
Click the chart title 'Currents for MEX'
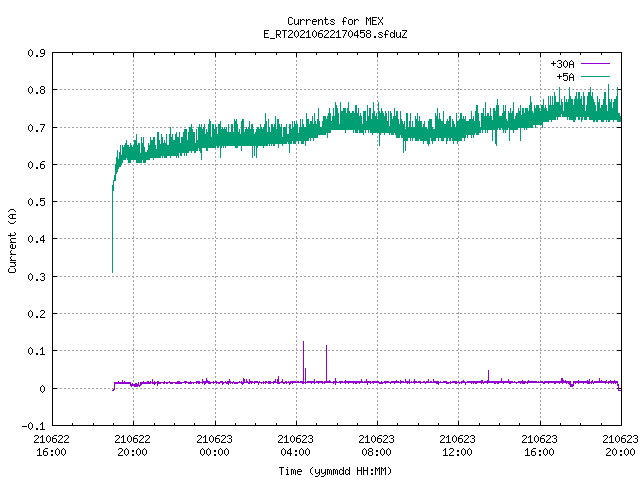pyautogui.click(x=335, y=21)
